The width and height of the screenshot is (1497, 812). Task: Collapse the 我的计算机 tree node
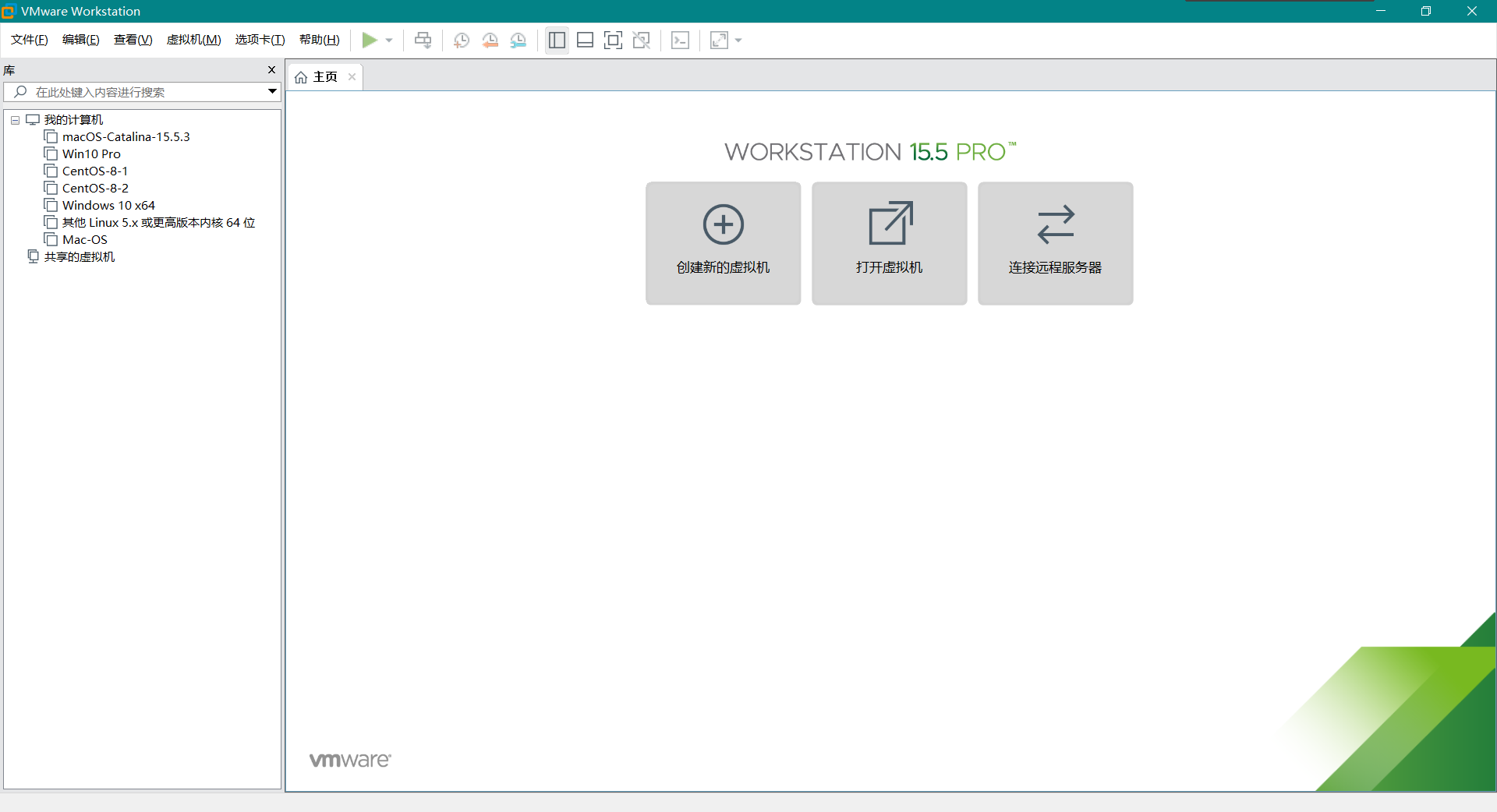tap(15, 120)
